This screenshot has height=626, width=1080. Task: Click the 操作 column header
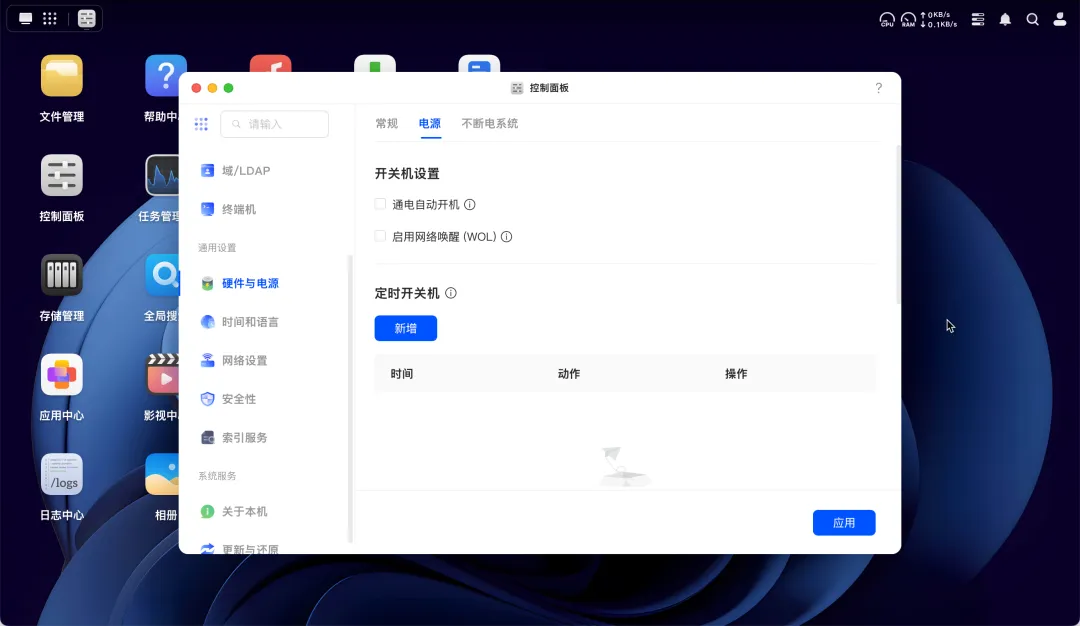point(736,374)
